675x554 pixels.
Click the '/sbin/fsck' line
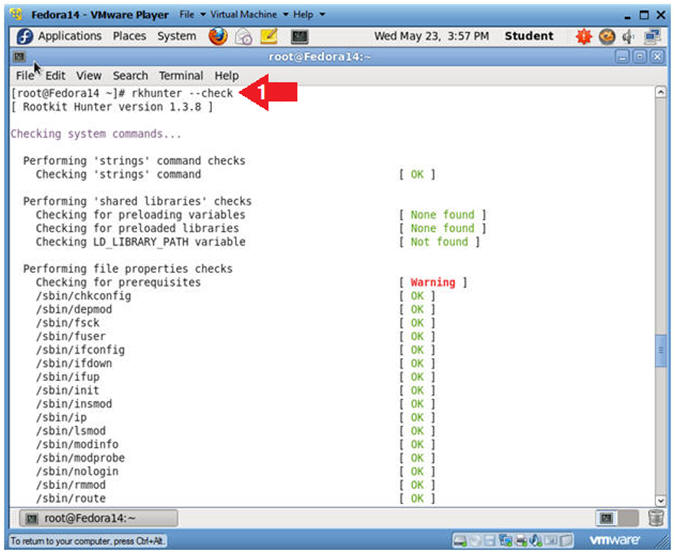coord(68,323)
